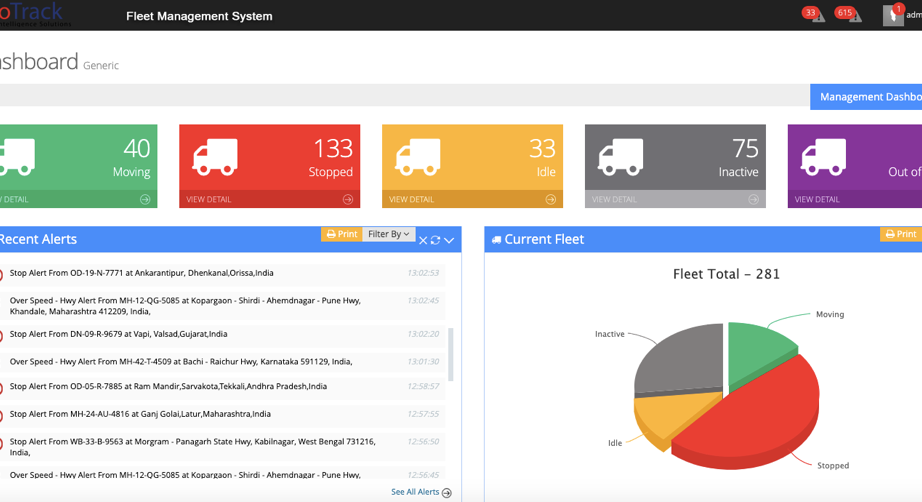922x502 pixels.
Task: Click the truck icon on Stopped card
Action: (215, 157)
